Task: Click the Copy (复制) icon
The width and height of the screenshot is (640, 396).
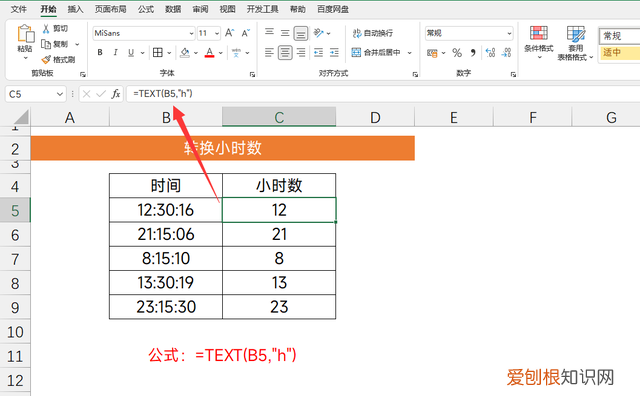Action: coord(46,44)
